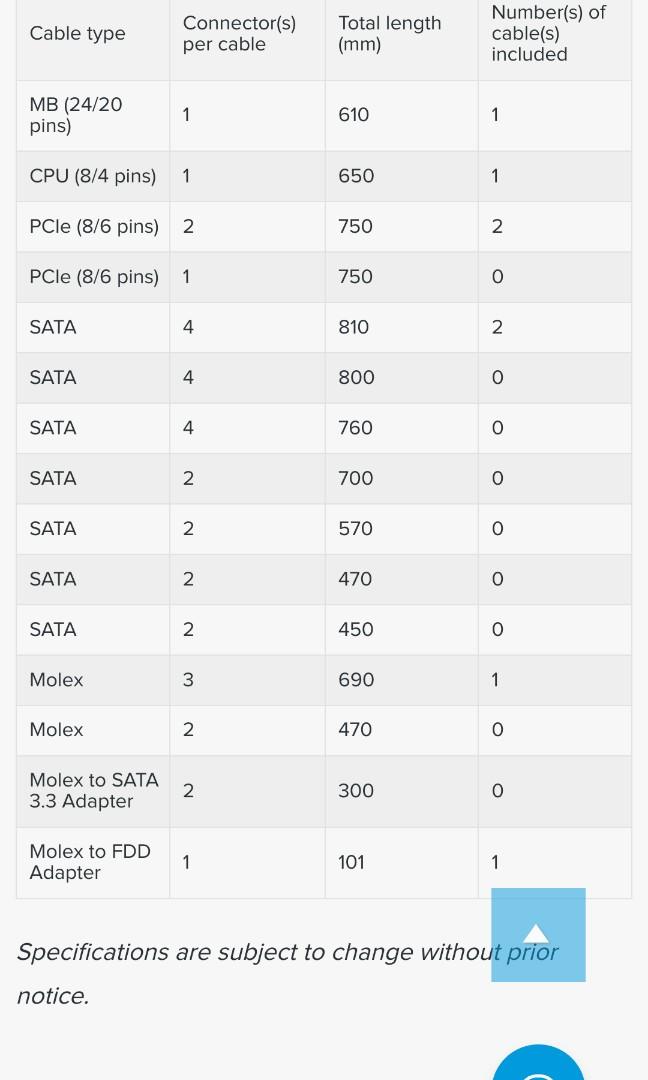Select the 101 FDD adapter length value
The height and width of the screenshot is (1080, 648).
[x=351, y=862]
